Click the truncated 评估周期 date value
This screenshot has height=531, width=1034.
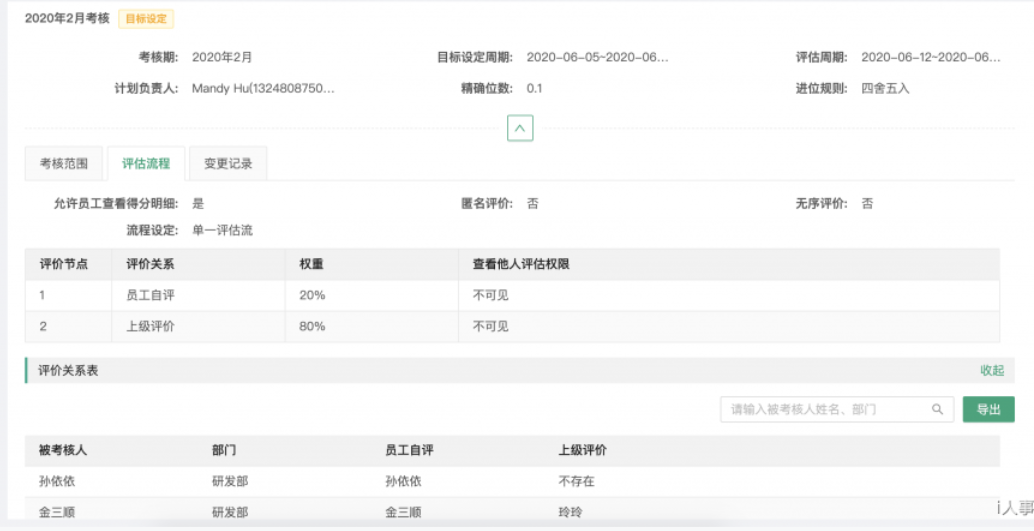[x=930, y=57]
